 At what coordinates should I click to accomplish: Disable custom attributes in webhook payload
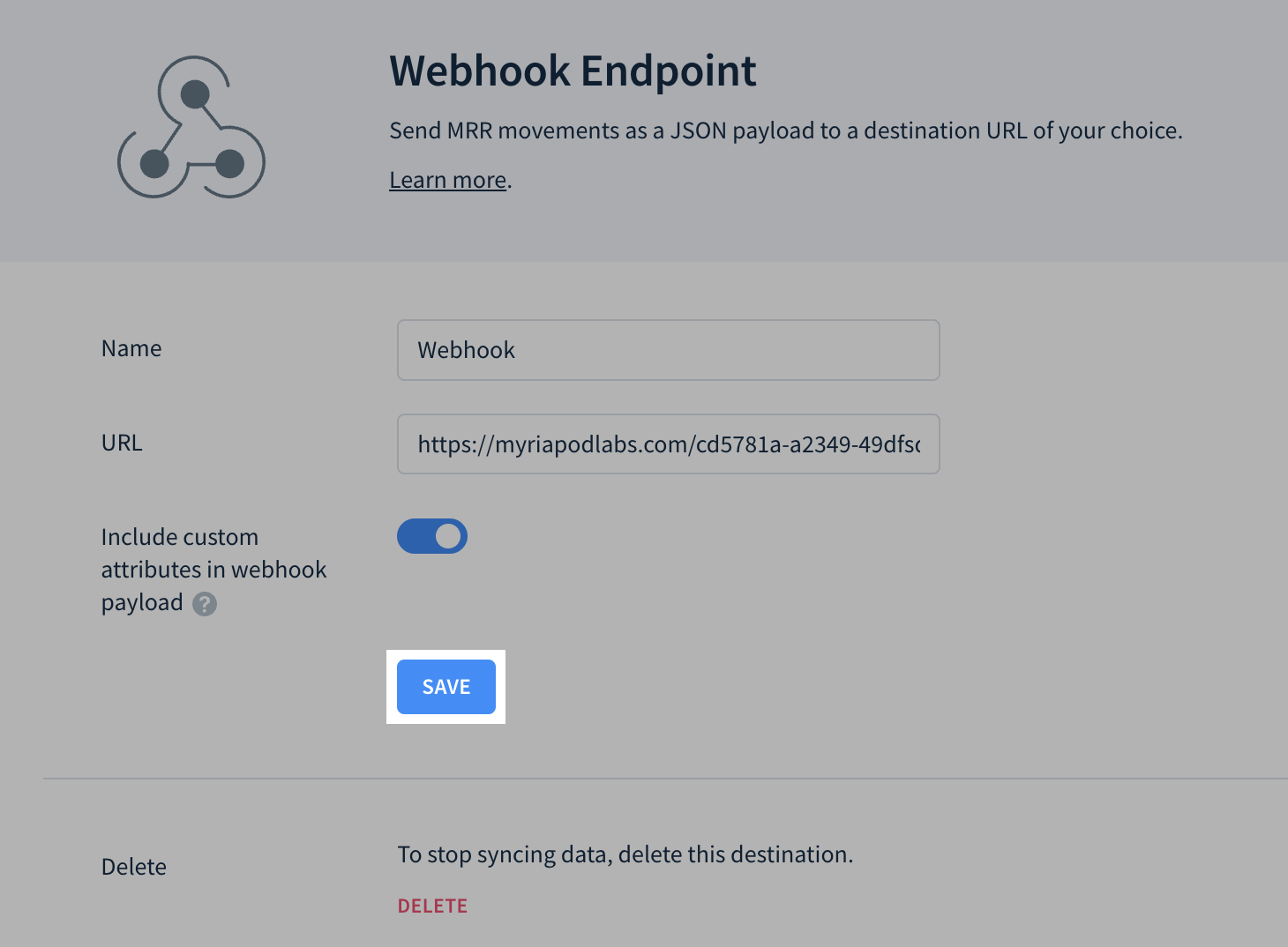[431, 535]
